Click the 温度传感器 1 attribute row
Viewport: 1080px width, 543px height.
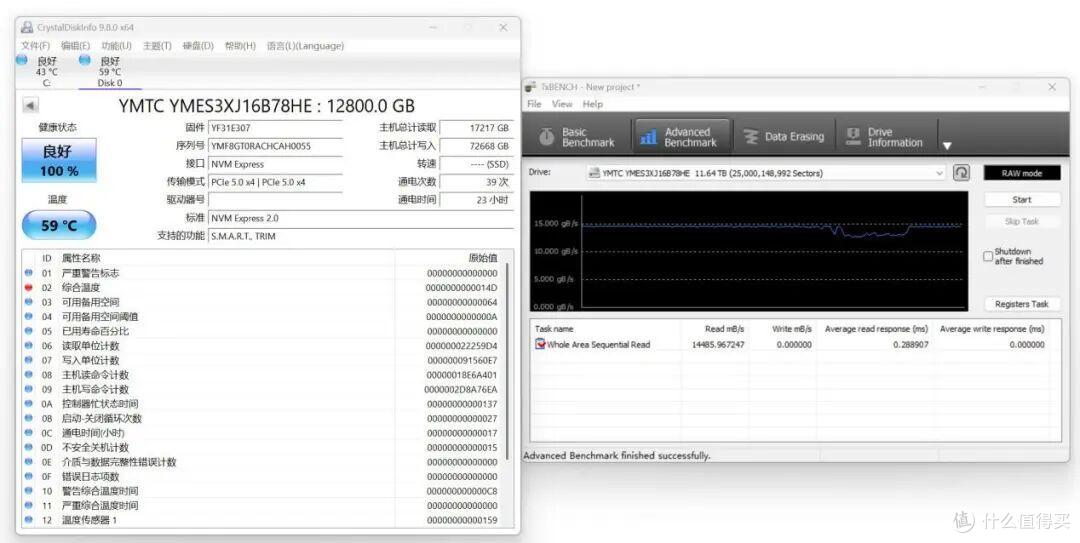(263, 520)
